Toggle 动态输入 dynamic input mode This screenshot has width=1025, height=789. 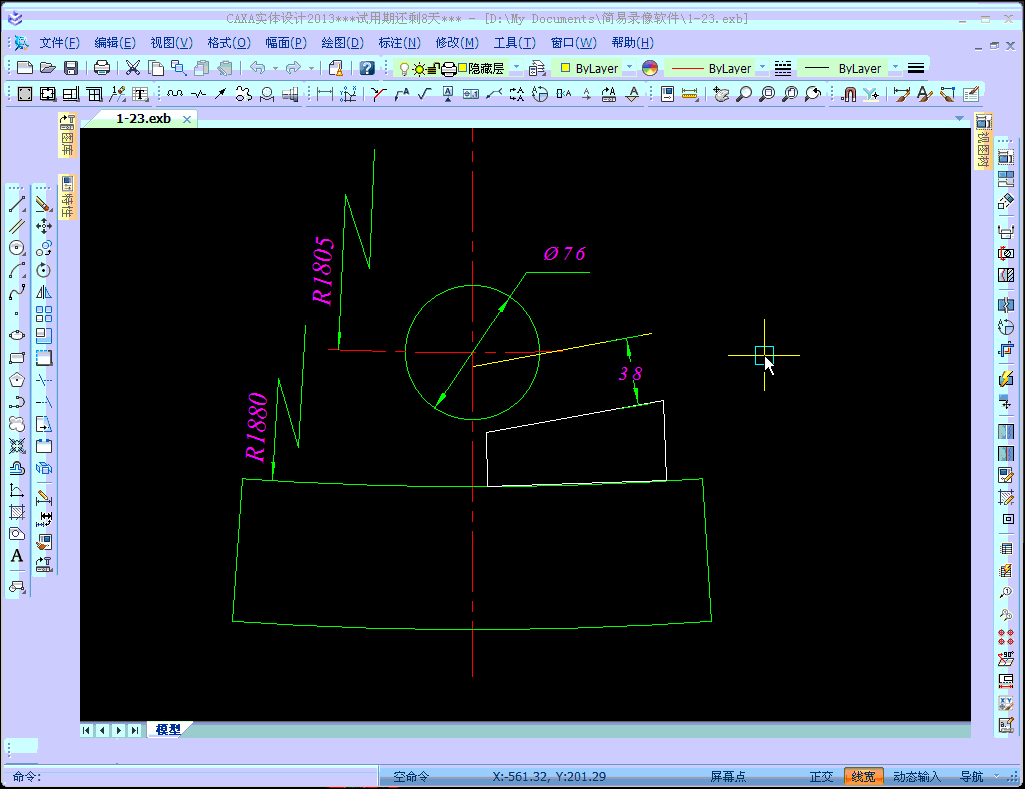click(x=917, y=776)
